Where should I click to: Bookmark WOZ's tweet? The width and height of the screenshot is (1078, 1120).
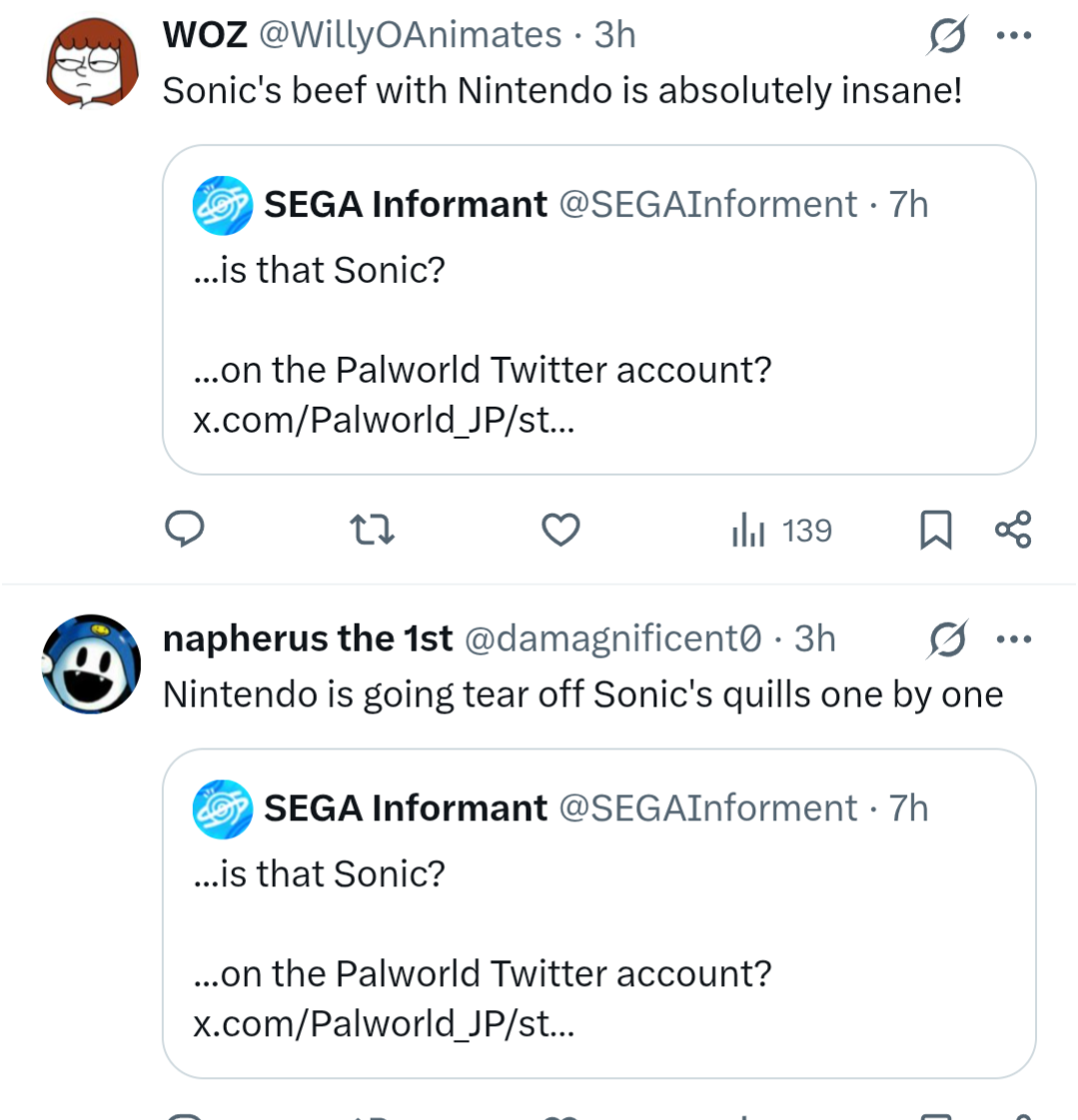coord(935,530)
